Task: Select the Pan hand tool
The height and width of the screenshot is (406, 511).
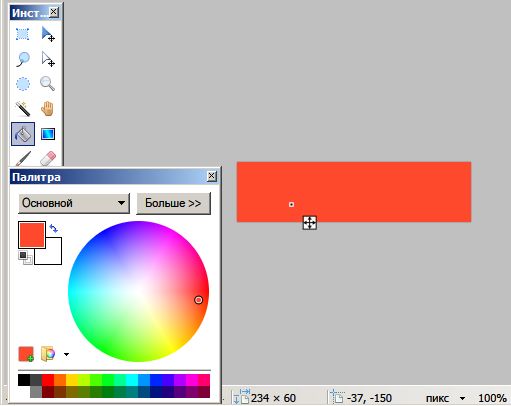Action: click(x=48, y=109)
